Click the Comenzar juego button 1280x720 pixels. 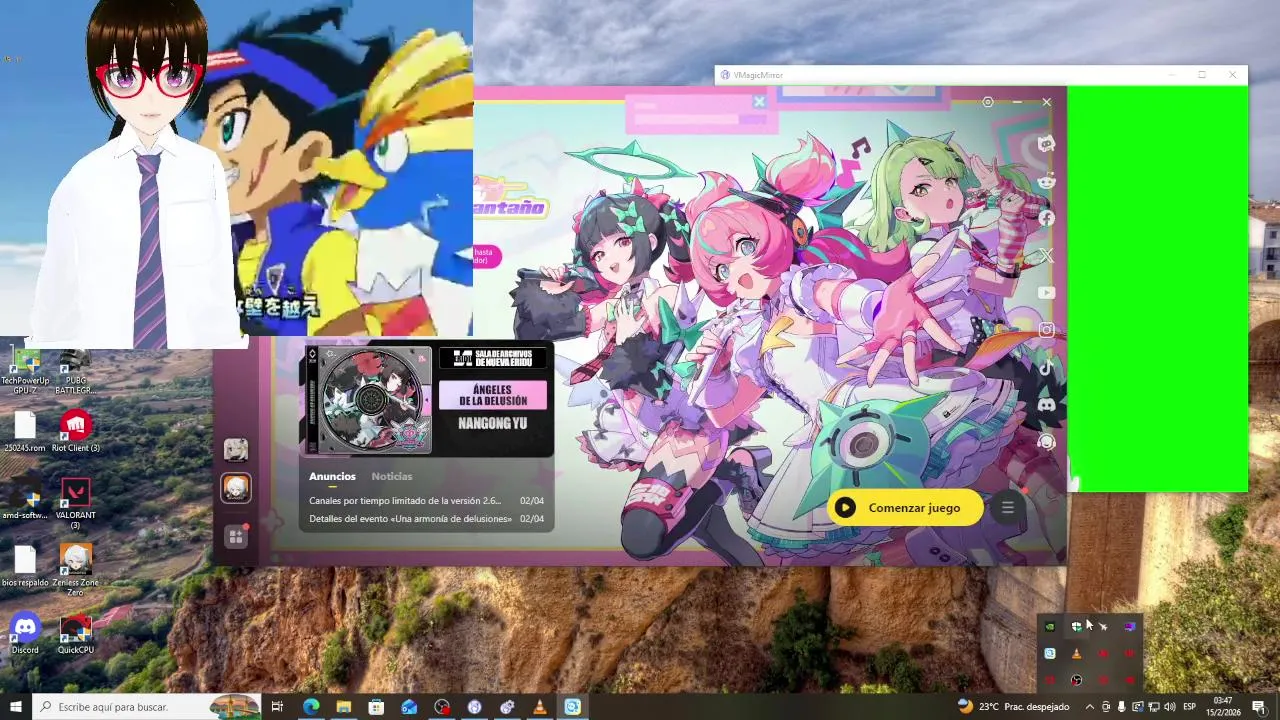click(x=905, y=507)
